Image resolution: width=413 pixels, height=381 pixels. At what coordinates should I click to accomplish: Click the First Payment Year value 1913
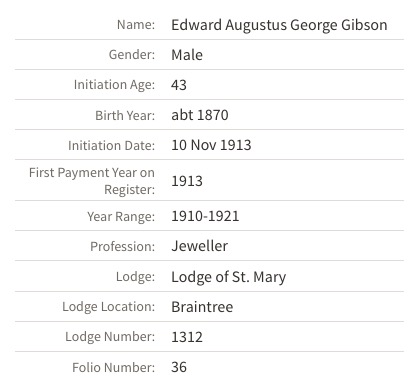click(x=187, y=181)
